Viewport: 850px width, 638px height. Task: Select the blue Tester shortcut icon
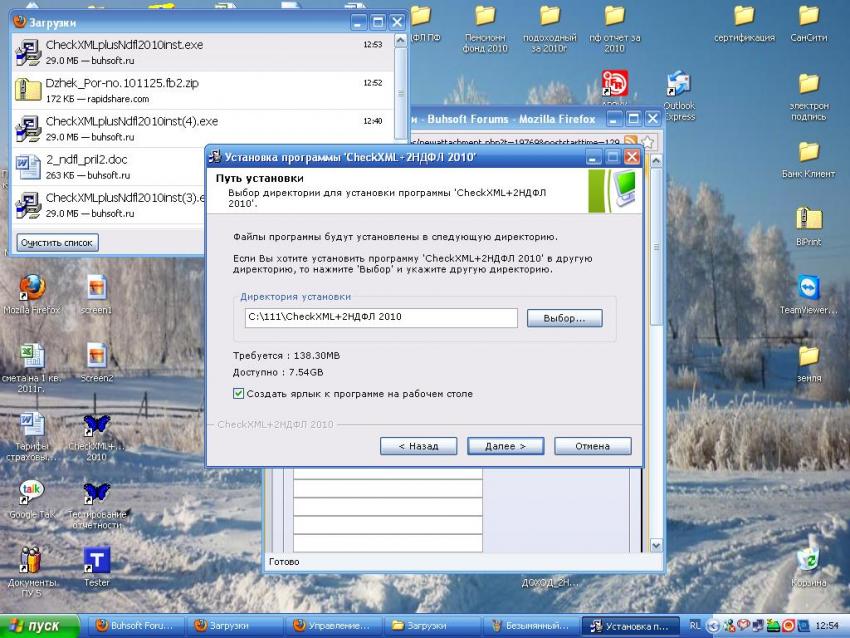coord(96,561)
